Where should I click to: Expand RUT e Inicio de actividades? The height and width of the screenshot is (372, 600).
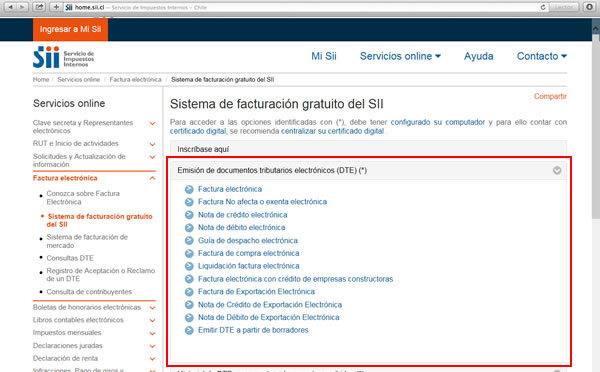pos(152,144)
